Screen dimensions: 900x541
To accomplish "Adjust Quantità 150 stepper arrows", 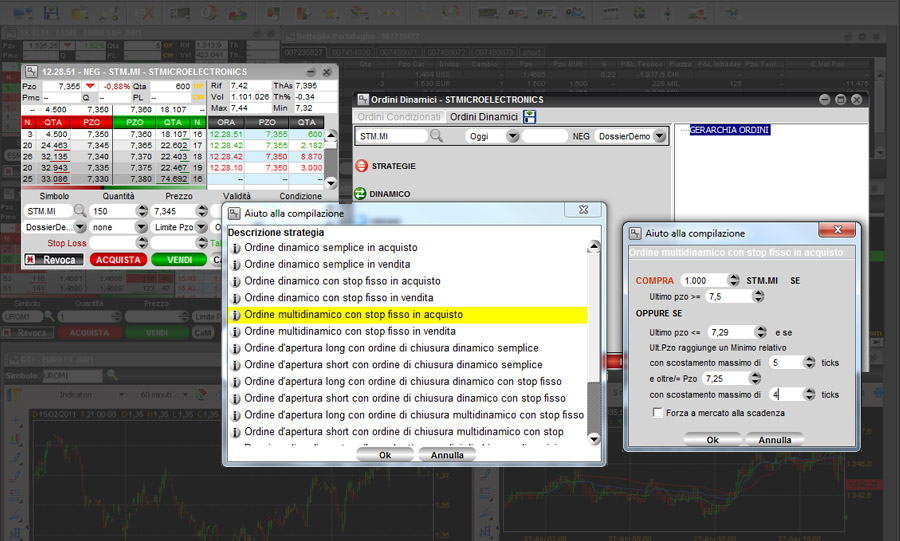I will 142,211.
